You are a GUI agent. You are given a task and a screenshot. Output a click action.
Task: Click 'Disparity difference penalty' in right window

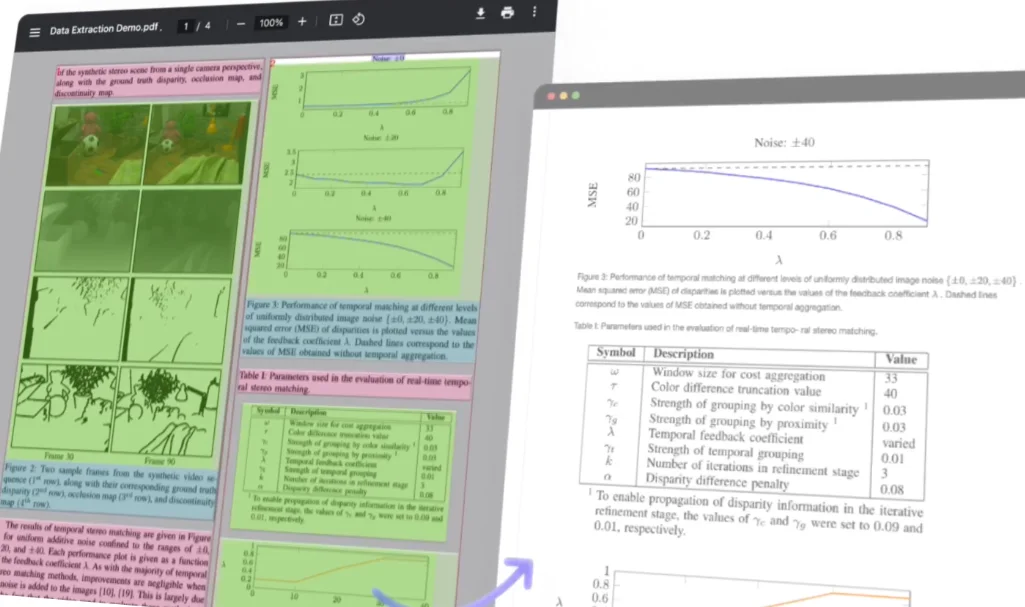tap(717, 481)
